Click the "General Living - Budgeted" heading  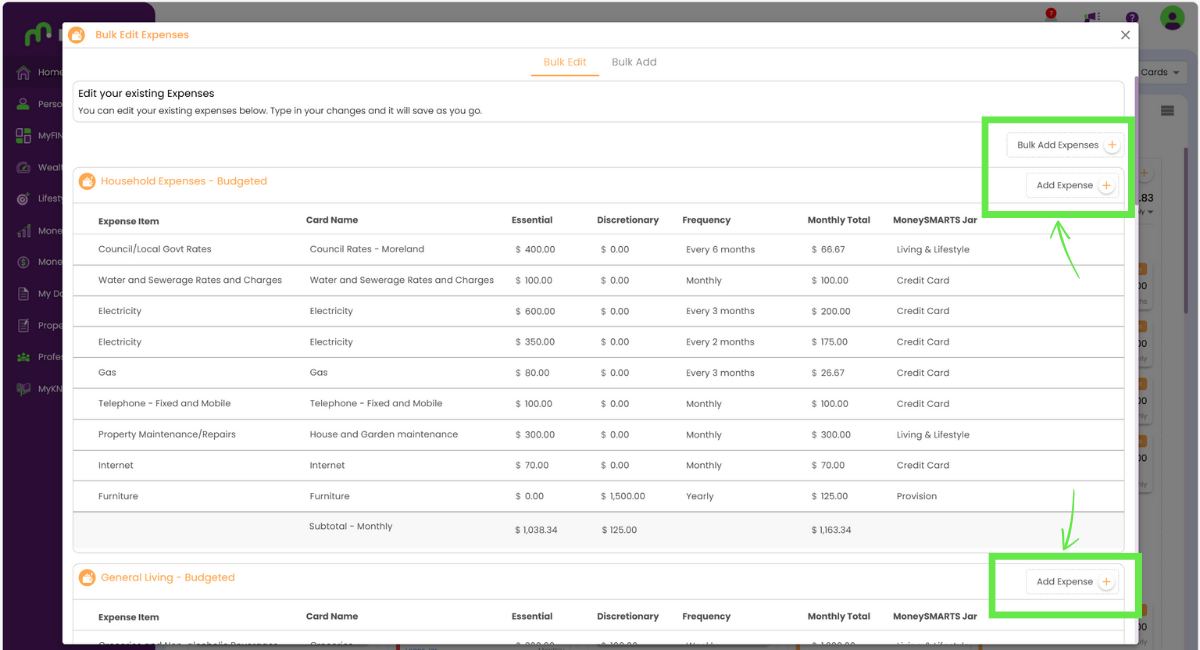[168, 577]
